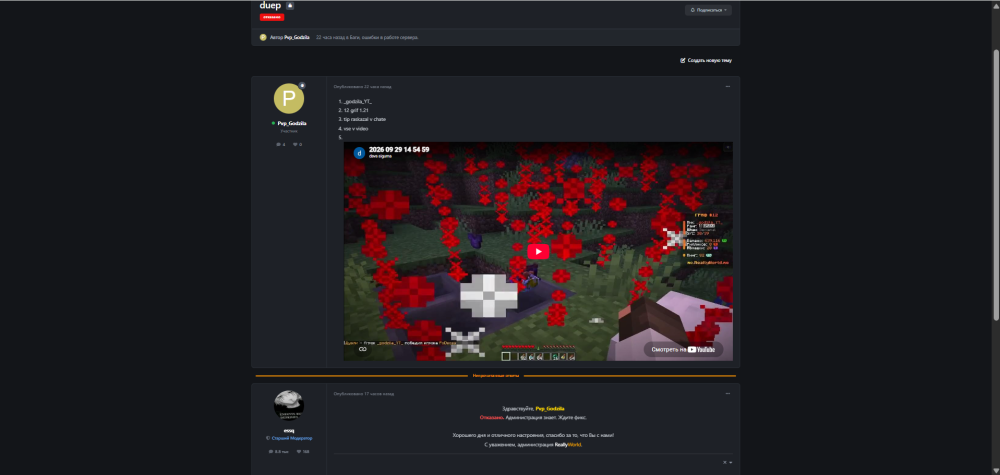This screenshot has width=1000, height=475.
Task: Open essq profile name link
Action: click(x=289, y=430)
